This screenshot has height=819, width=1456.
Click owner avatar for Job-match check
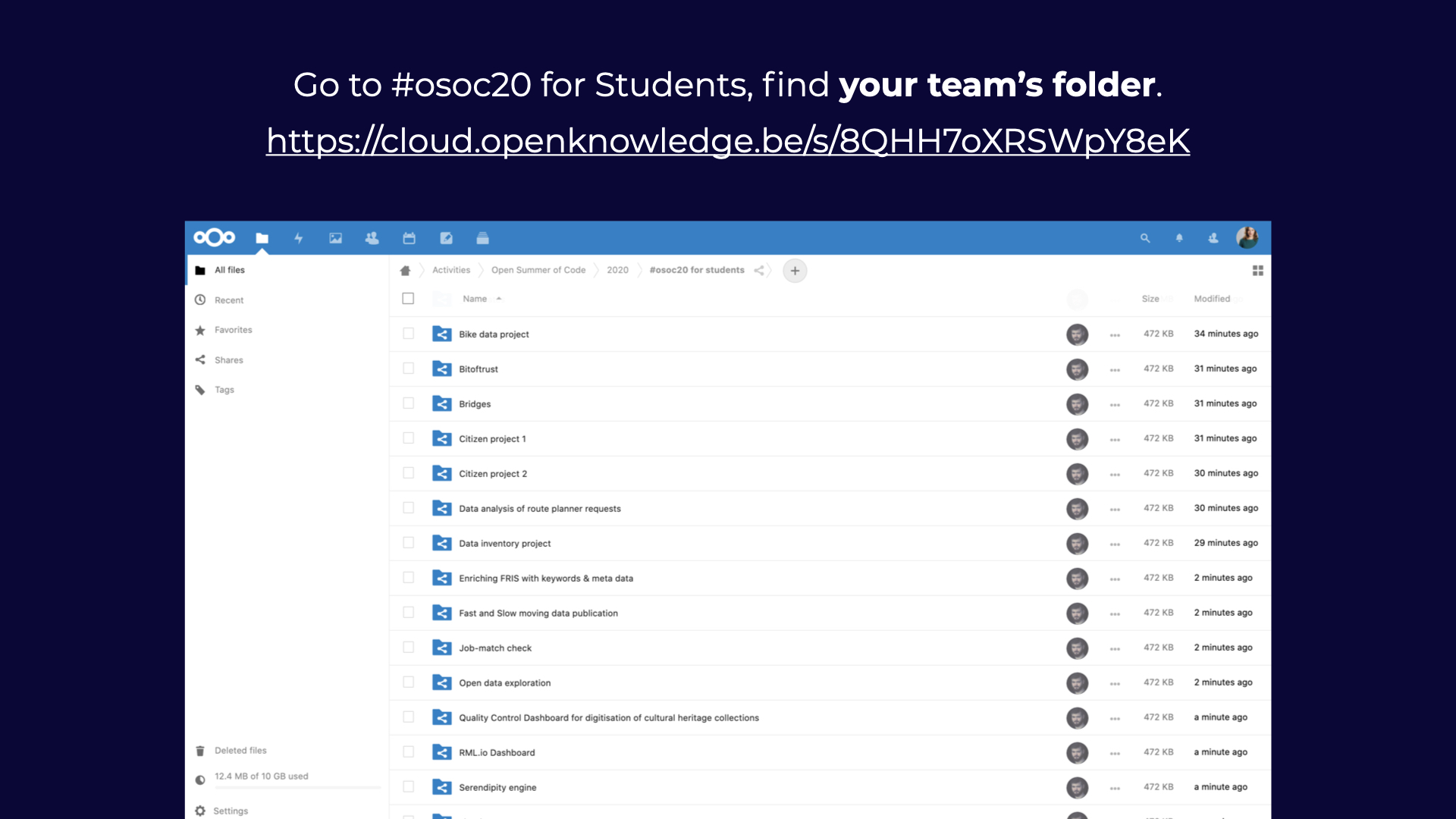click(1077, 648)
